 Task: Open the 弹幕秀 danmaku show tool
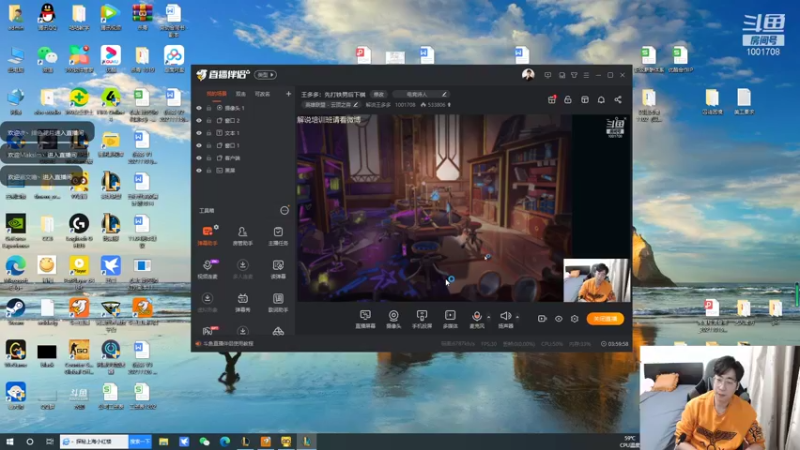click(x=242, y=302)
